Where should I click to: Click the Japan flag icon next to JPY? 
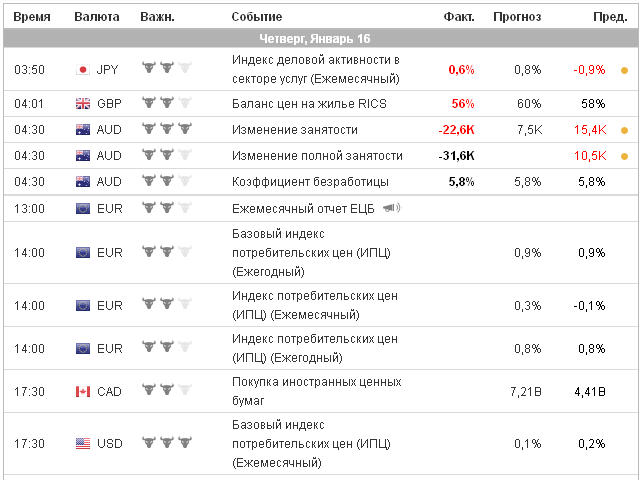coord(83,70)
